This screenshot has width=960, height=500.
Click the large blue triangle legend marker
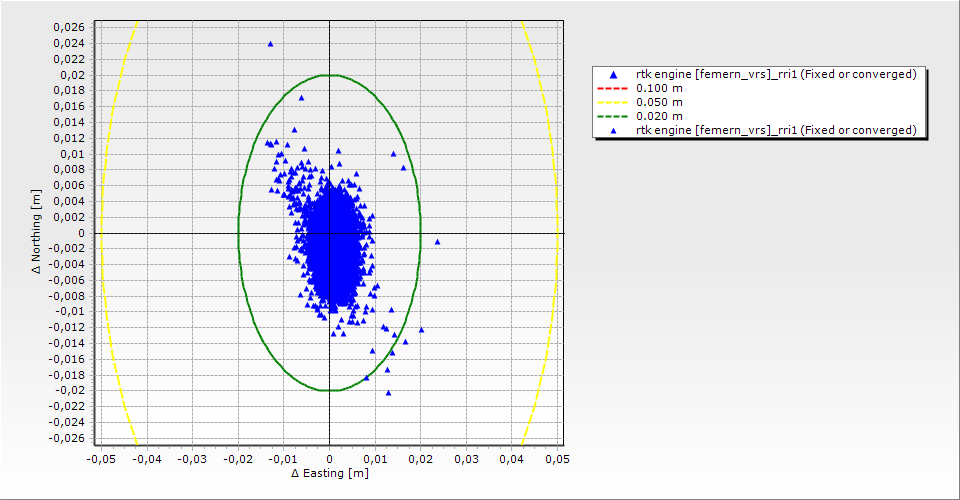pyautogui.click(x=613, y=75)
